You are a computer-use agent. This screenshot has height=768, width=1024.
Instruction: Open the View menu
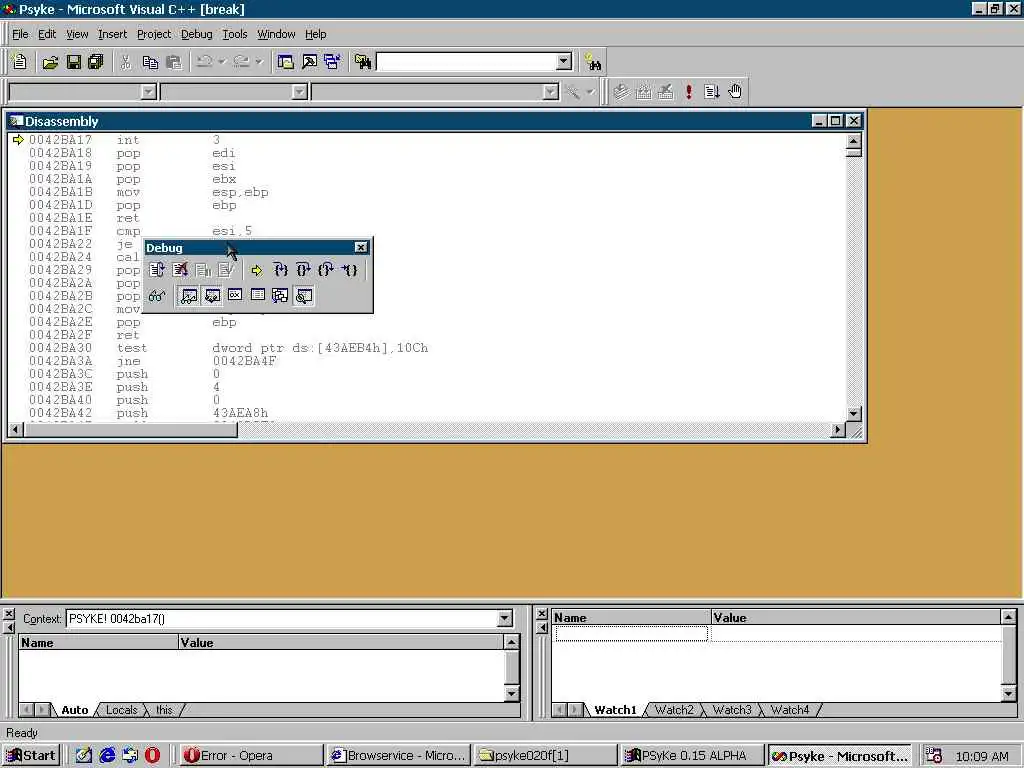tap(77, 34)
